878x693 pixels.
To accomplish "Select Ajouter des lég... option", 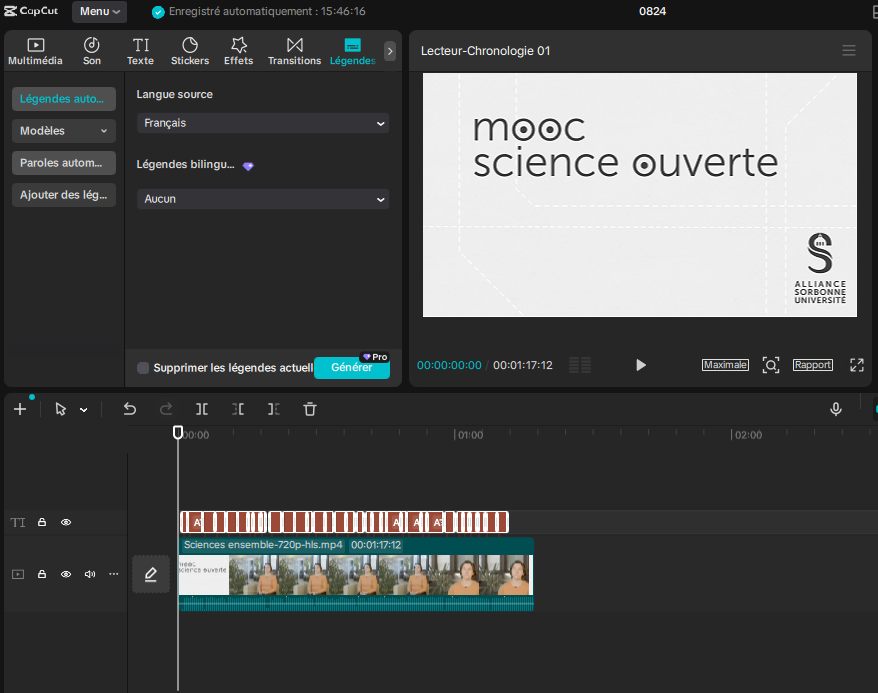I will tap(64, 195).
